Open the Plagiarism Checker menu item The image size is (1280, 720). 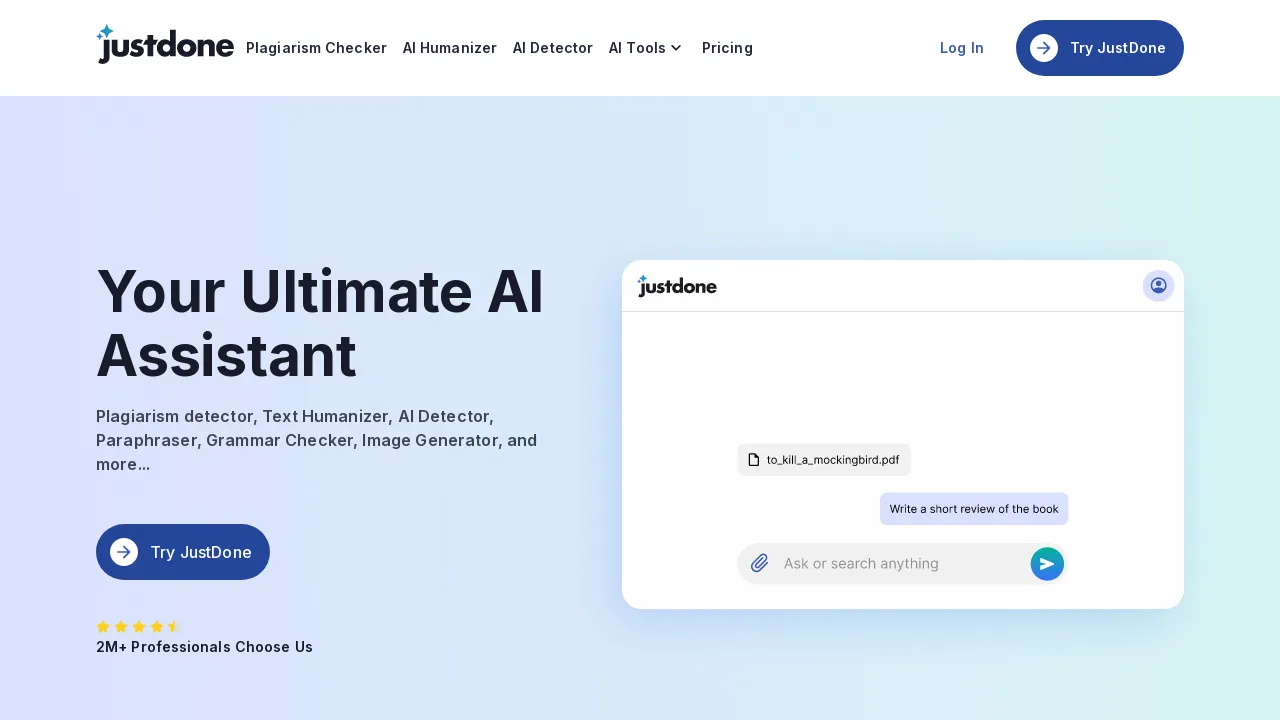click(316, 48)
